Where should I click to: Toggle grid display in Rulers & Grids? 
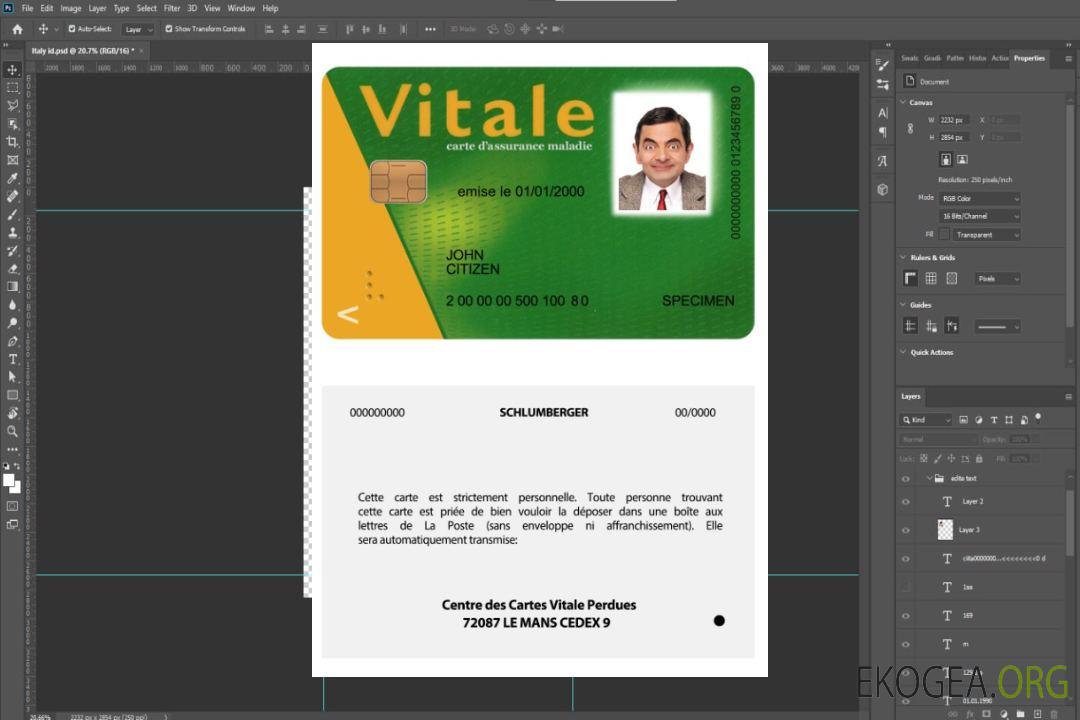click(931, 278)
